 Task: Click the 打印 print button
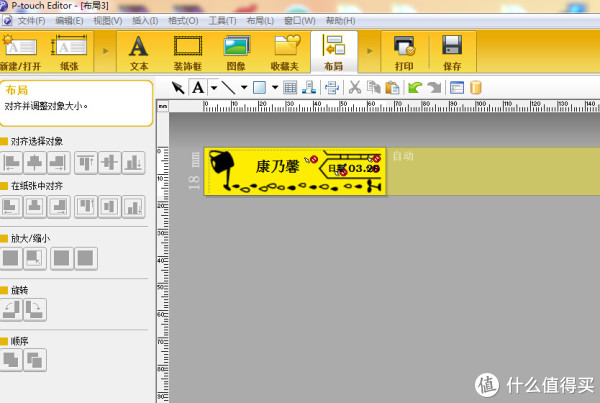point(404,52)
